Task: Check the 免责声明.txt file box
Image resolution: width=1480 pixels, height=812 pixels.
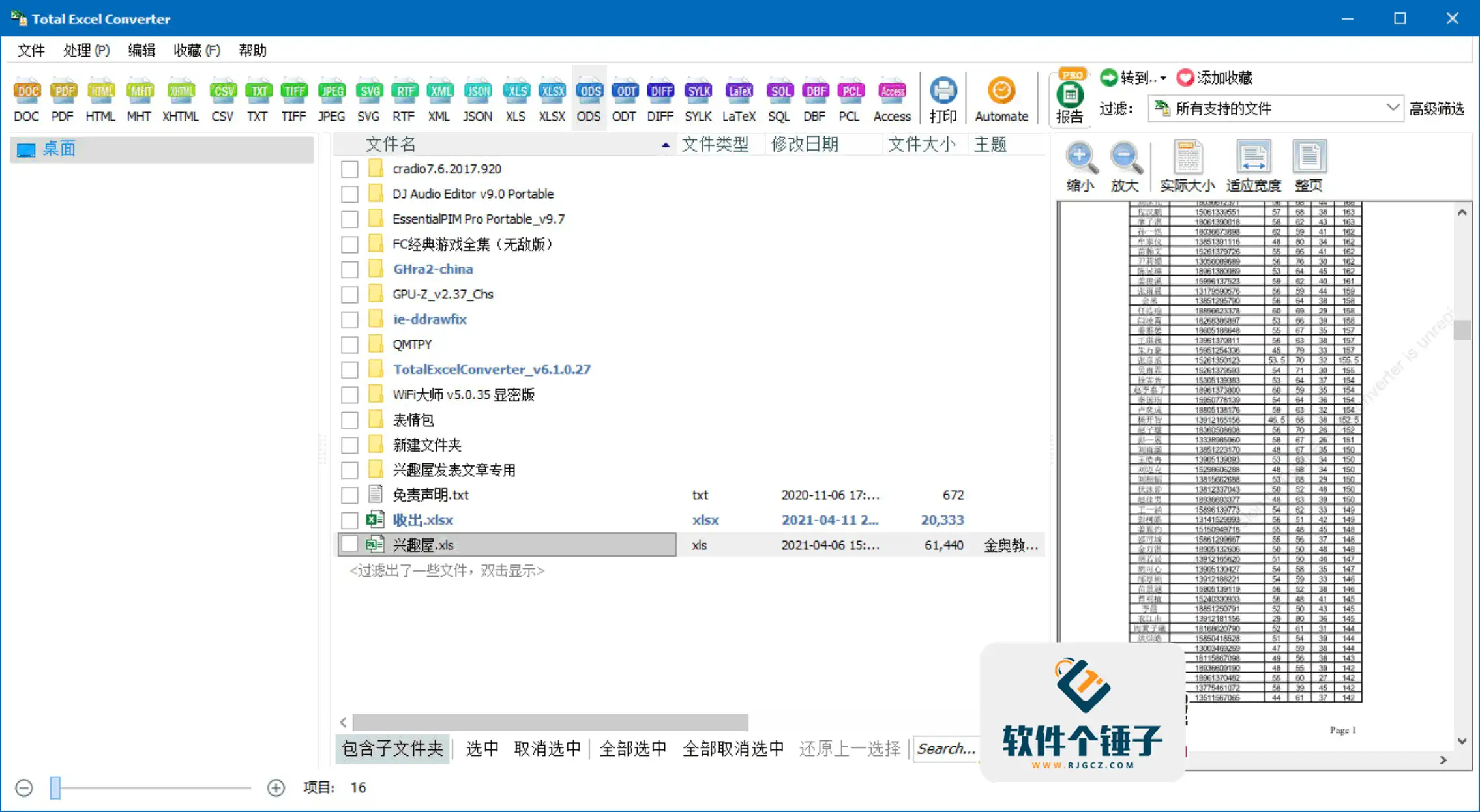Action: coord(349,495)
